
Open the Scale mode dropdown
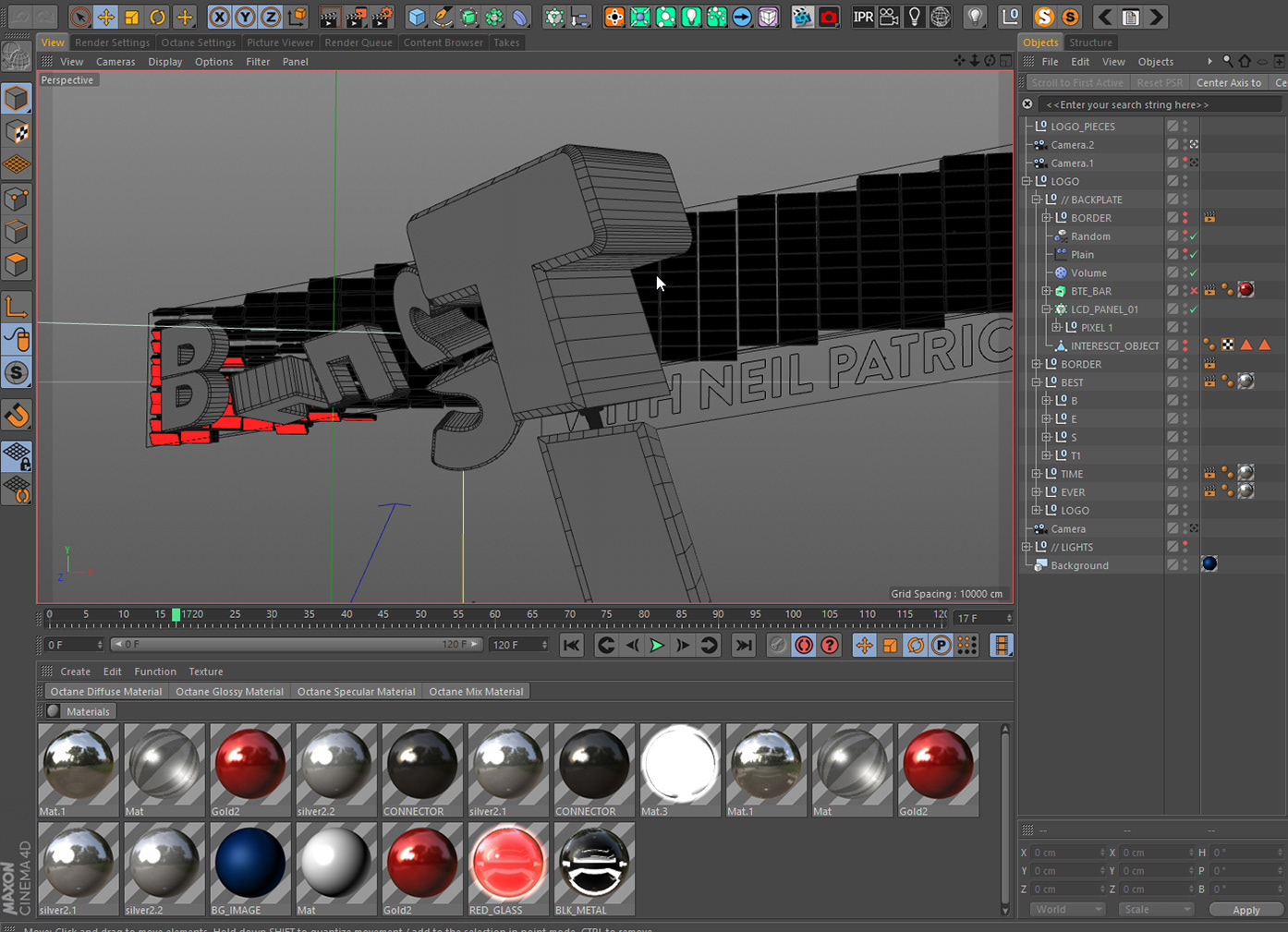point(1156,910)
